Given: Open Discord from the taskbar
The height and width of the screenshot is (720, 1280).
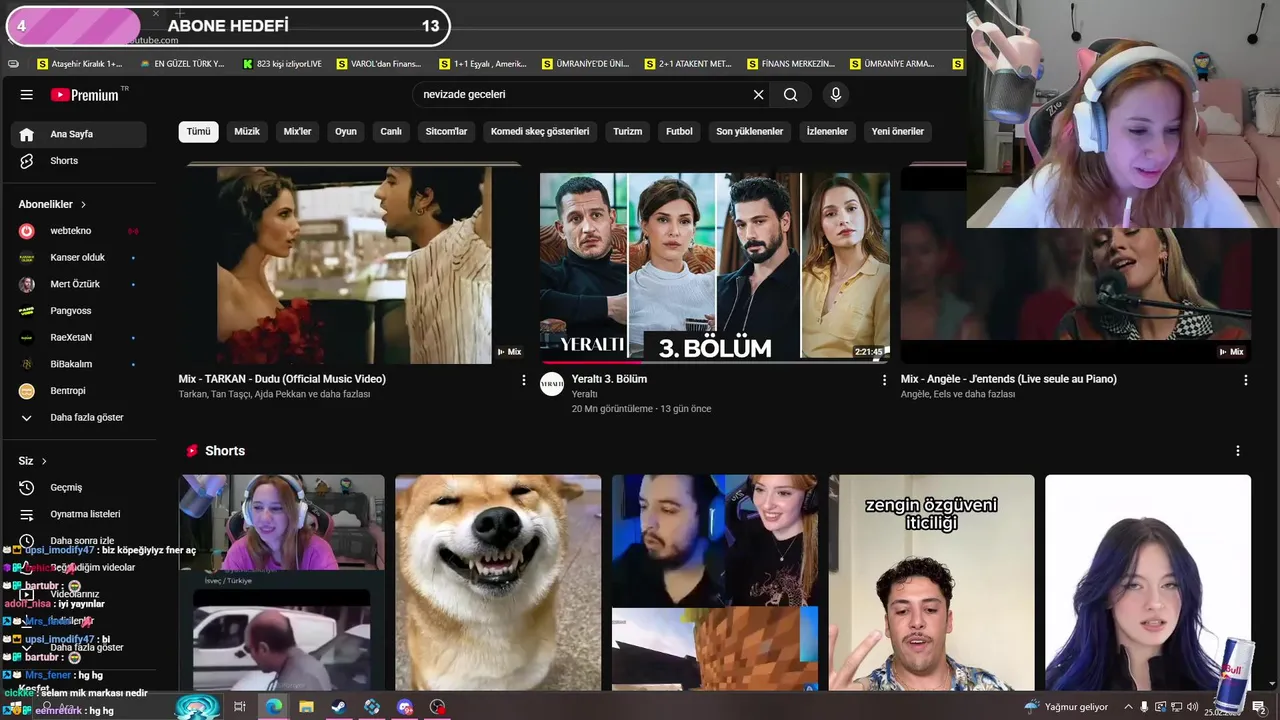Looking at the screenshot, I should coord(405,707).
